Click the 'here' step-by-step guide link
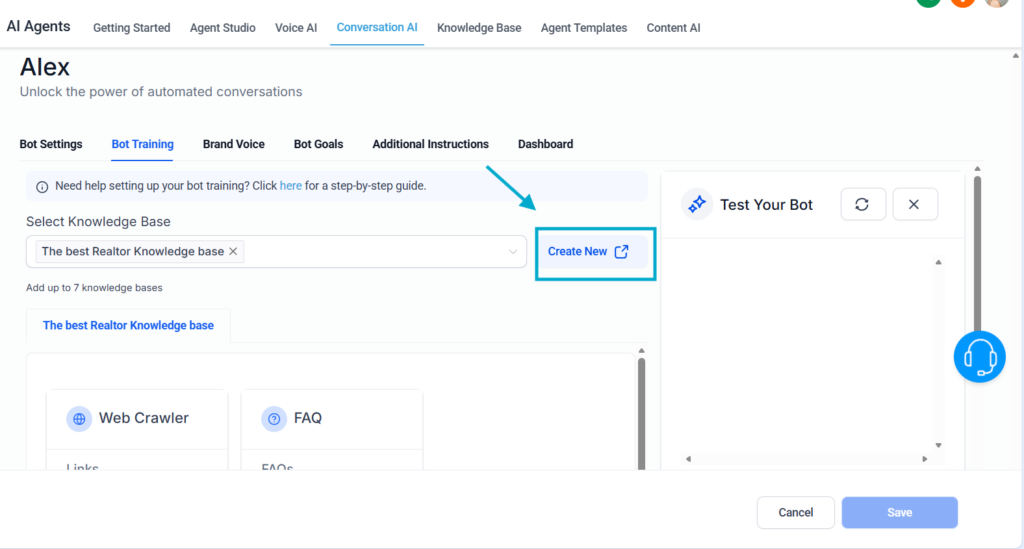The width and height of the screenshot is (1024, 549). coord(290,186)
